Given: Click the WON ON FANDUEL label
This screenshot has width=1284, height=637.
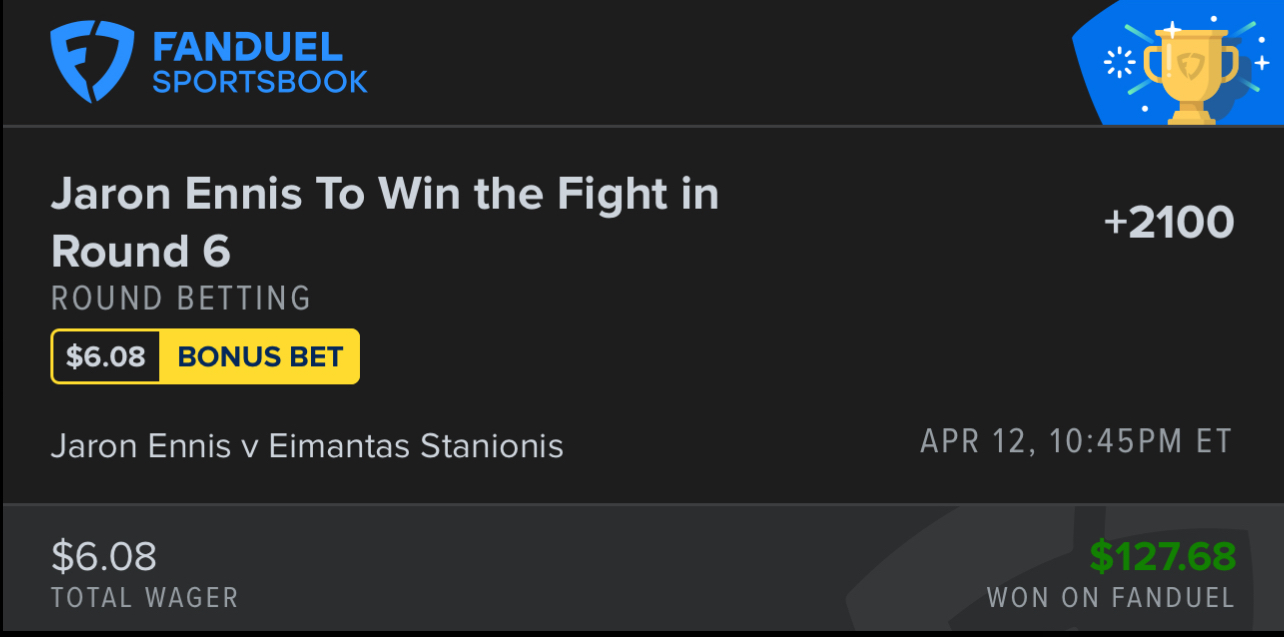Looking at the screenshot, I should coord(1110,598).
